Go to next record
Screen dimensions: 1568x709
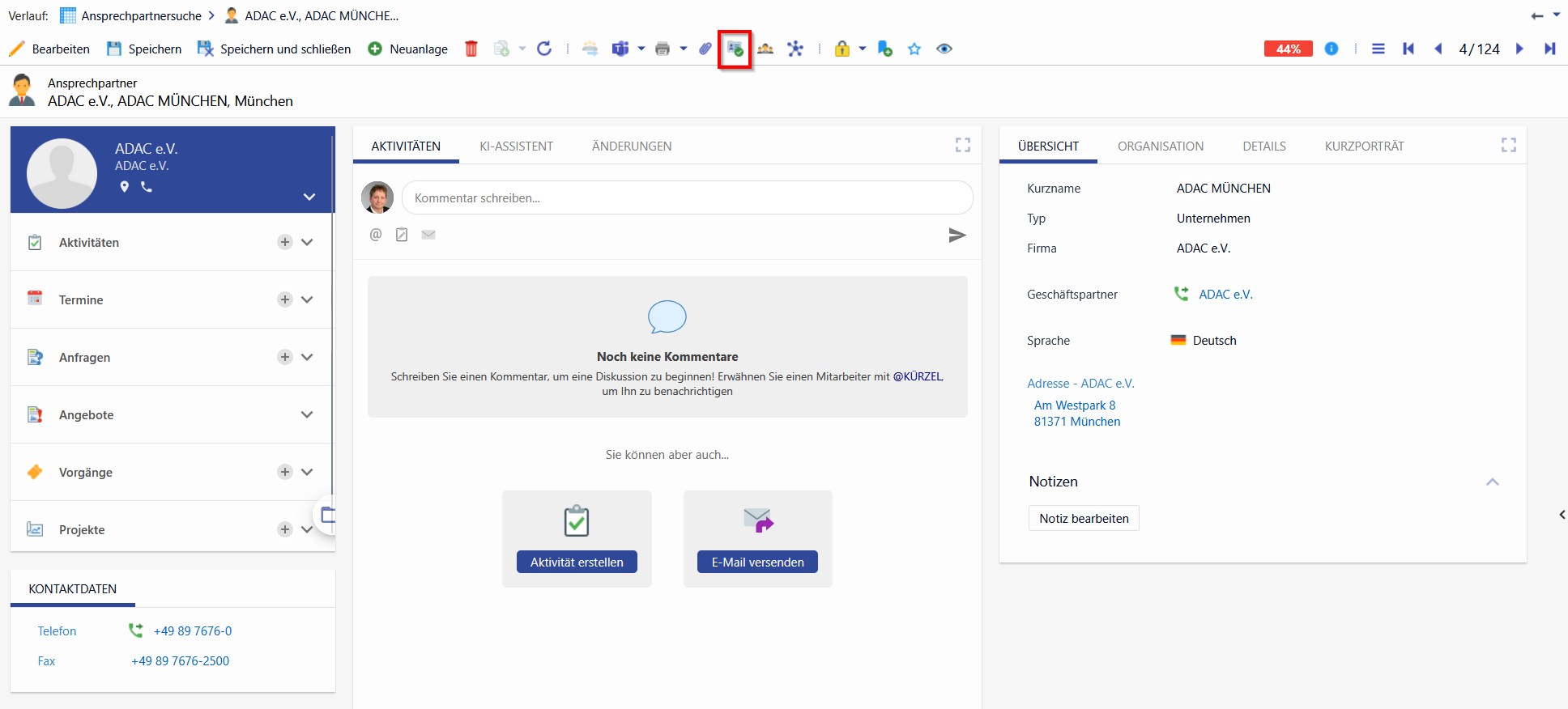(x=1519, y=49)
